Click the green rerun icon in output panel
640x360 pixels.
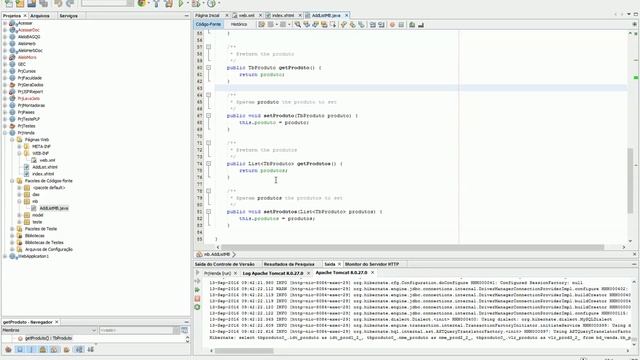pyautogui.click(x=198, y=289)
